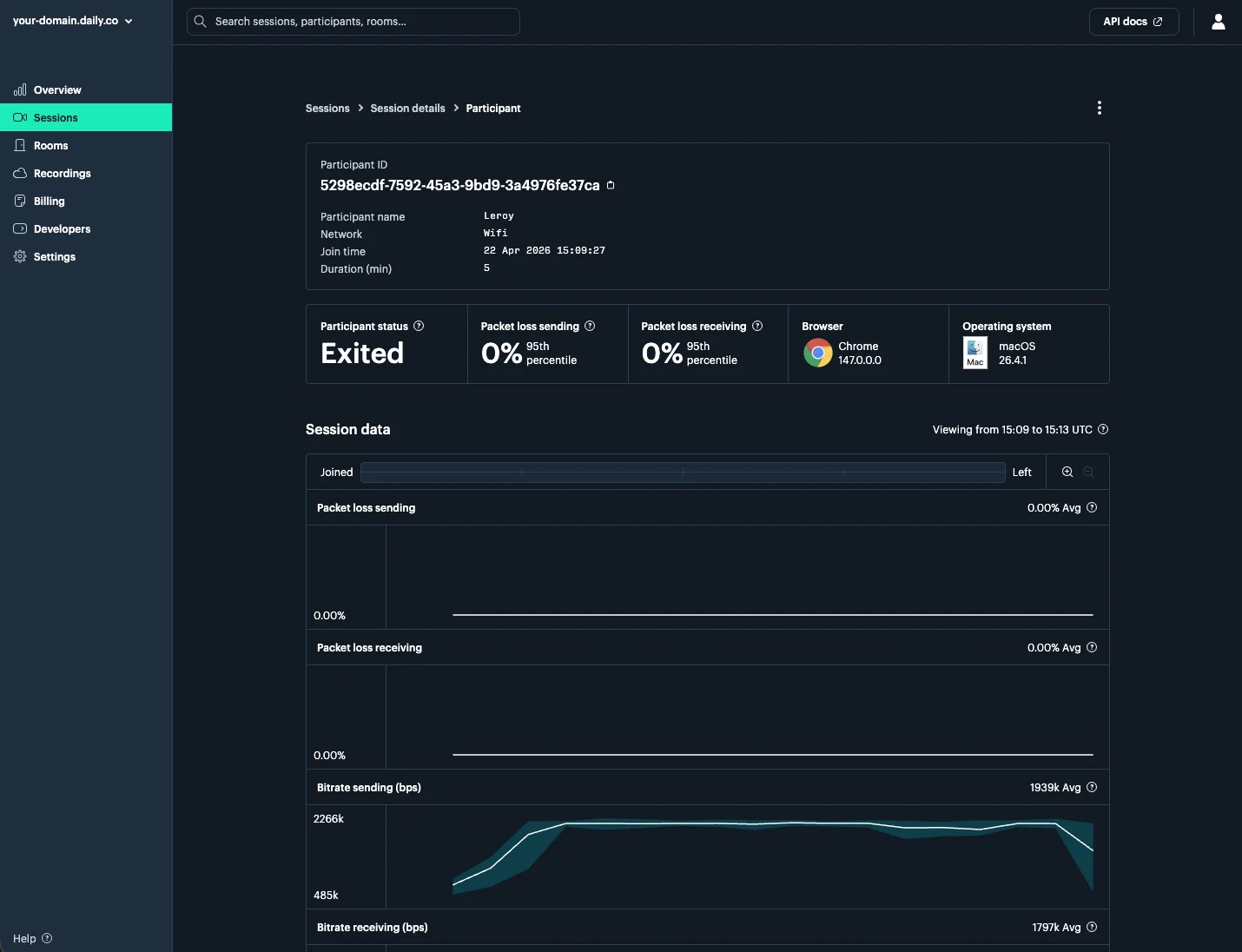Focus the search sessions input field
1242x952 pixels.
coord(353,22)
